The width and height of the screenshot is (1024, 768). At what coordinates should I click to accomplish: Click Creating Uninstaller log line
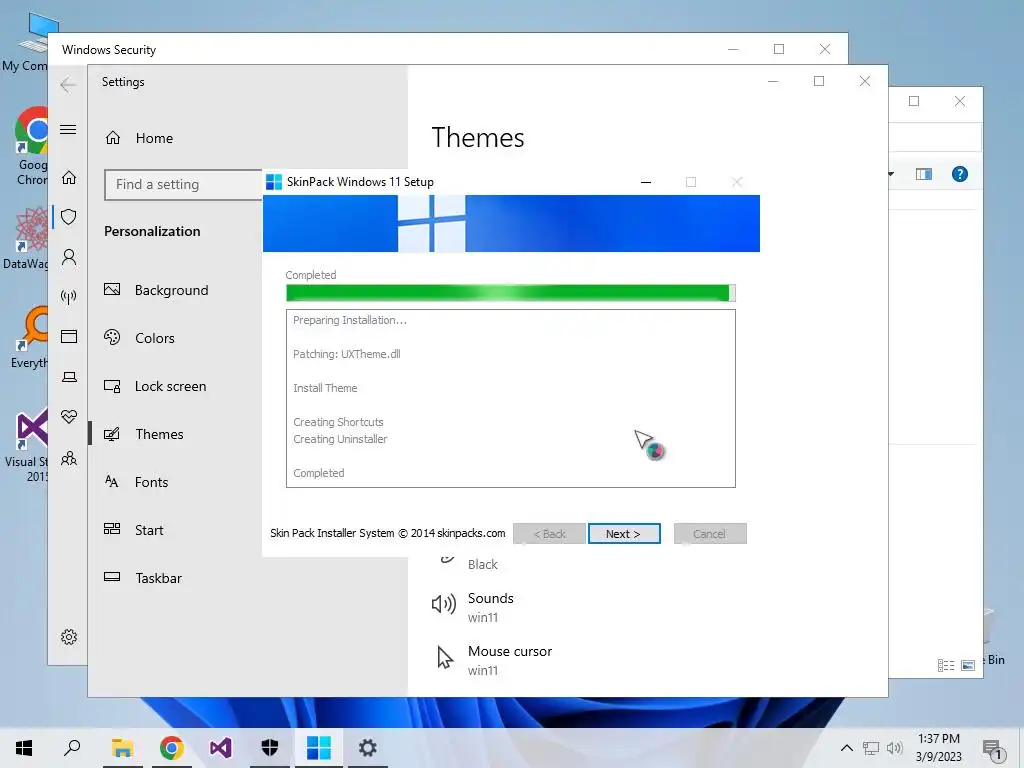pos(340,439)
